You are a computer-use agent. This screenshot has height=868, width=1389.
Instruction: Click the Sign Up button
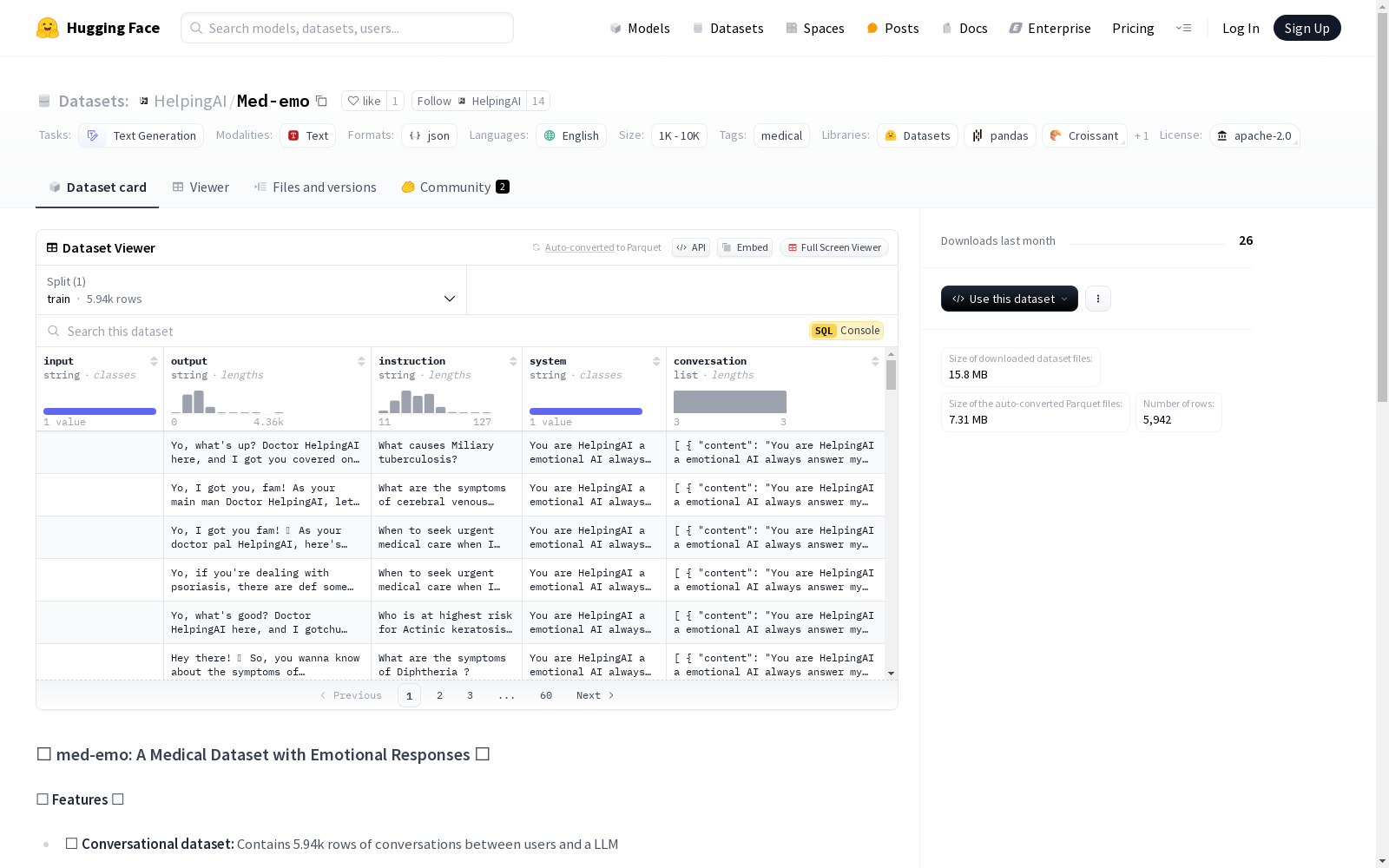1307,28
